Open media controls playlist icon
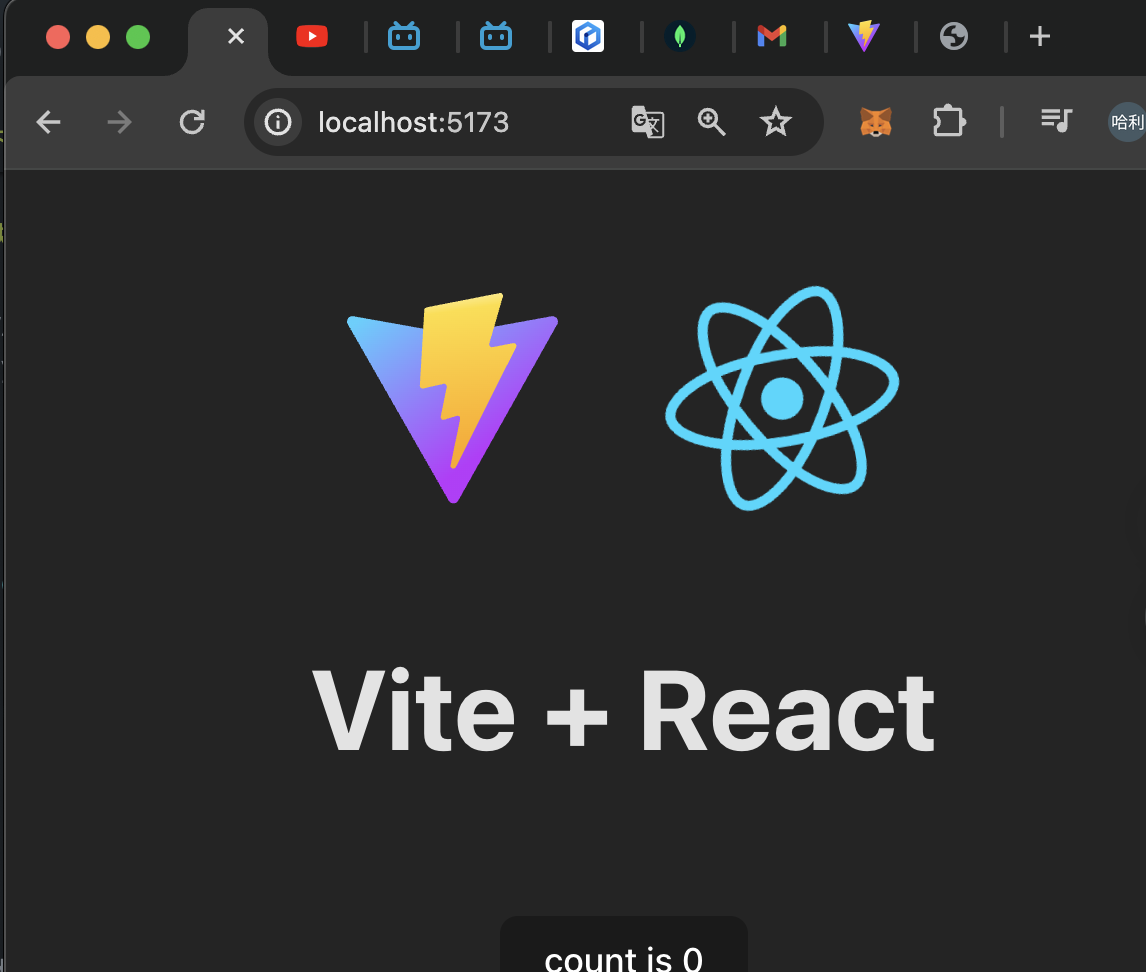The height and width of the screenshot is (972, 1146). pyautogui.click(x=1056, y=121)
